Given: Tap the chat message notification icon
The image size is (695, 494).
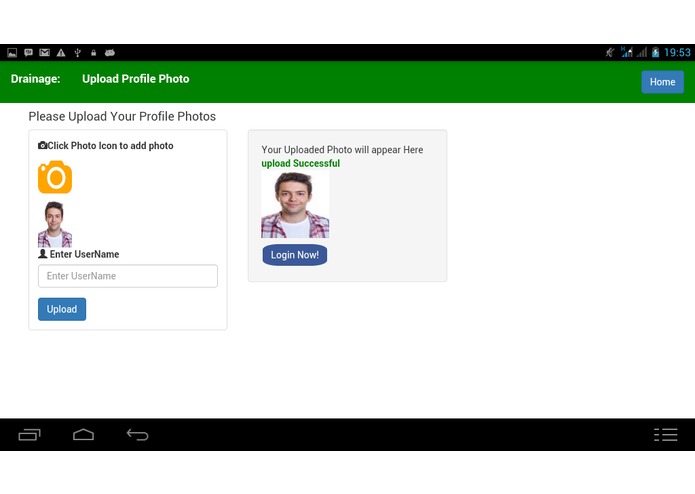Looking at the screenshot, I should pyautogui.click(x=28, y=53).
